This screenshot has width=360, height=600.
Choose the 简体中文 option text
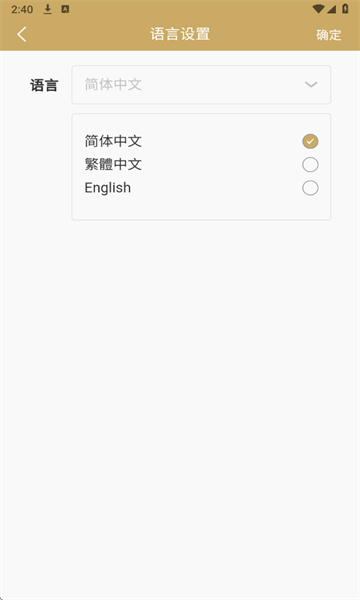(113, 141)
